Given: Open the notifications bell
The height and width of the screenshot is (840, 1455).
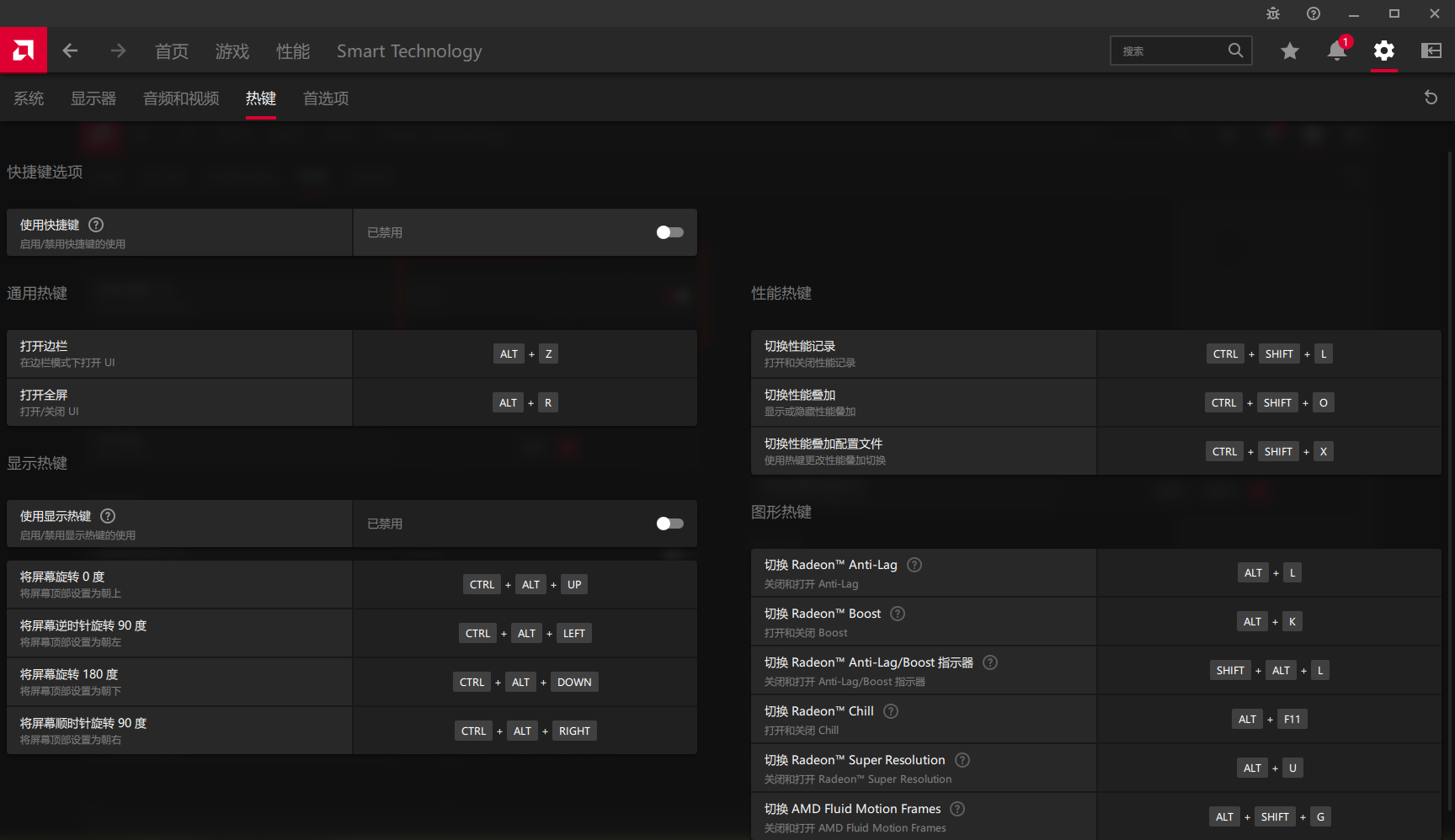Looking at the screenshot, I should point(1336,51).
